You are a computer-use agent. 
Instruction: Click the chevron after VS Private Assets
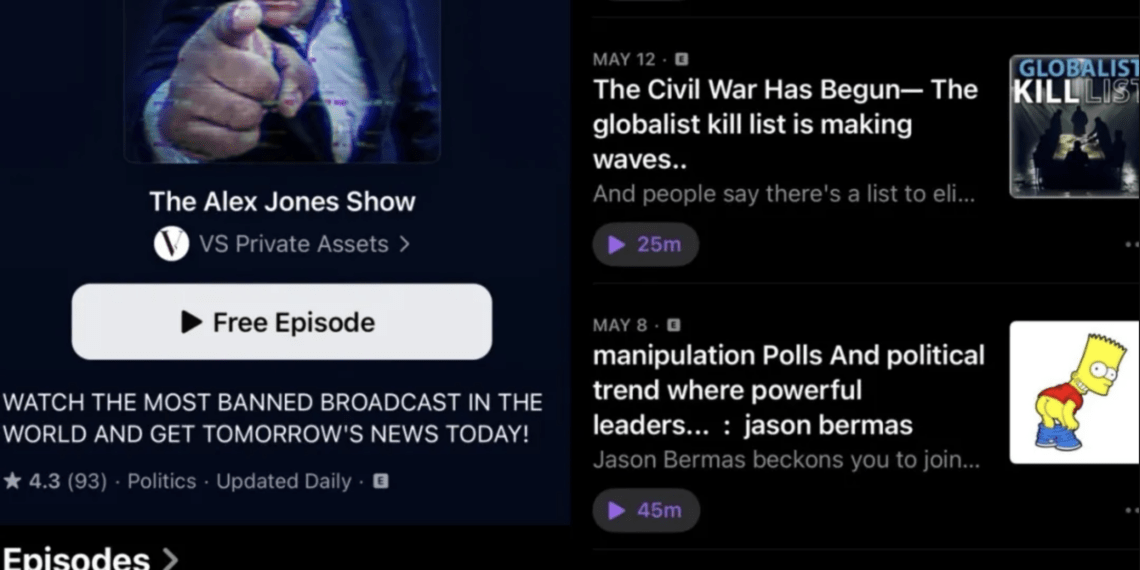tap(404, 244)
